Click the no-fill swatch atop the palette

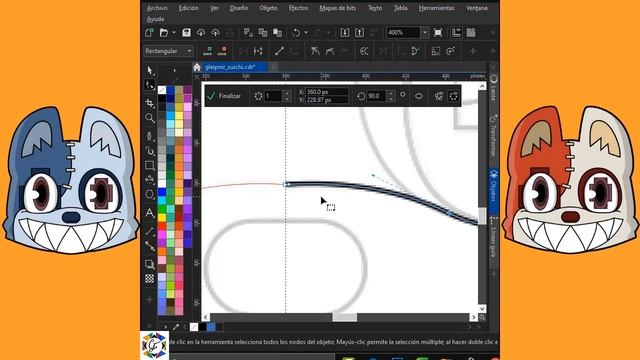pos(162,90)
